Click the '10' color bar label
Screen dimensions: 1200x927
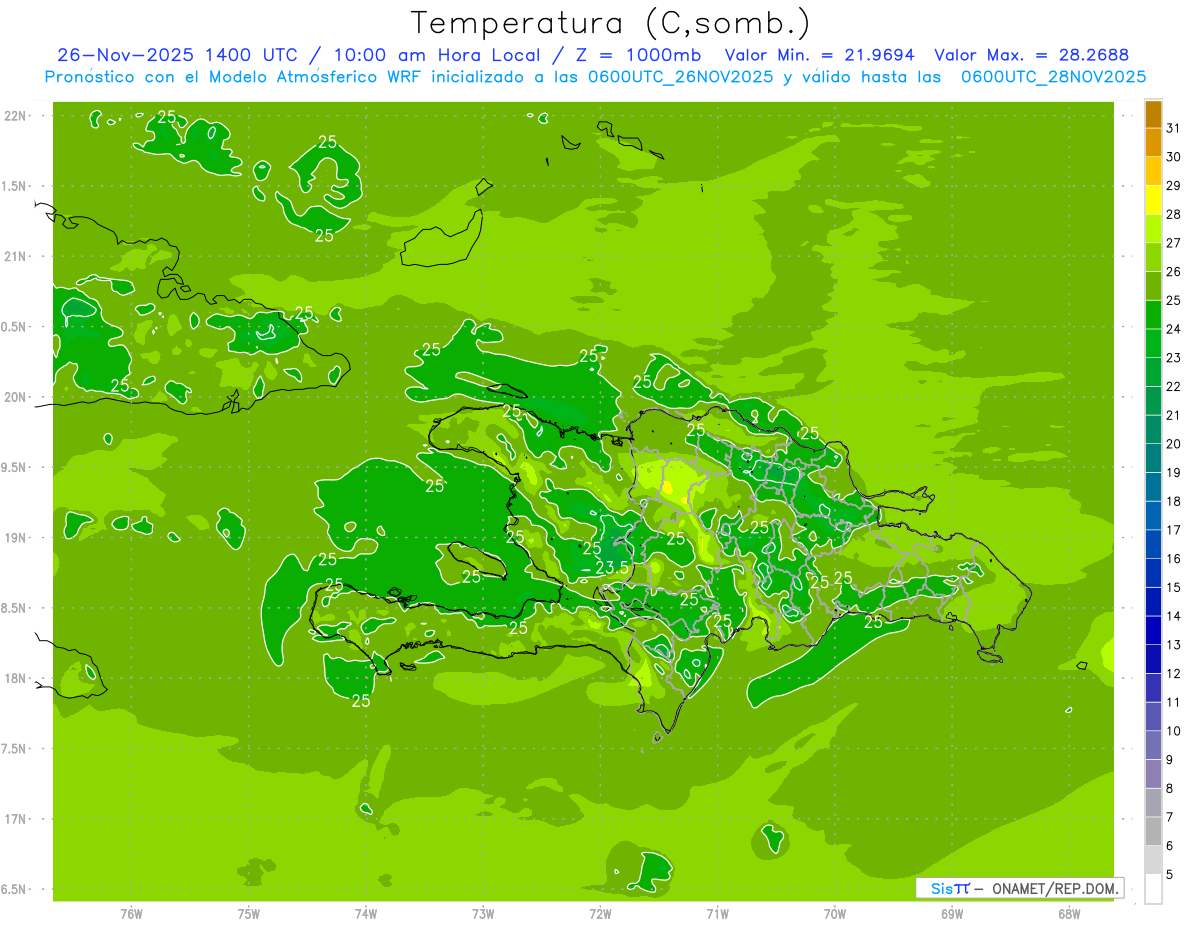(x=1173, y=731)
